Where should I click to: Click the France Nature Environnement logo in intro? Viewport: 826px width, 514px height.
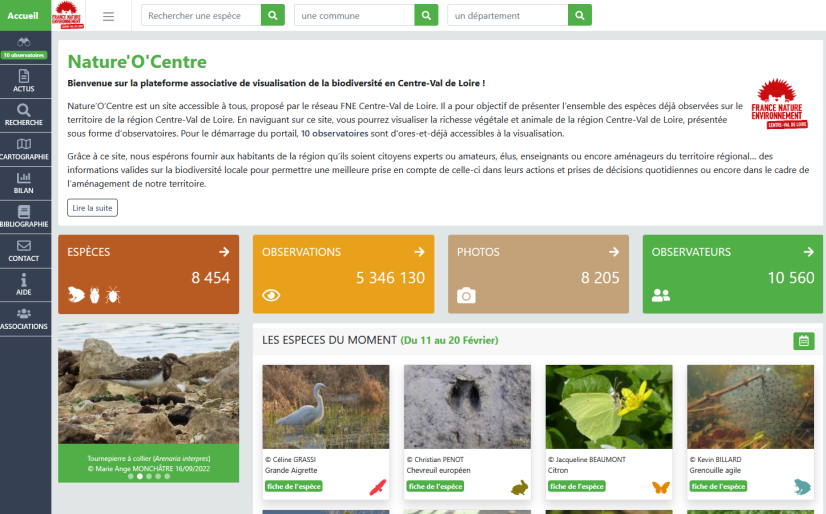pos(779,104)
